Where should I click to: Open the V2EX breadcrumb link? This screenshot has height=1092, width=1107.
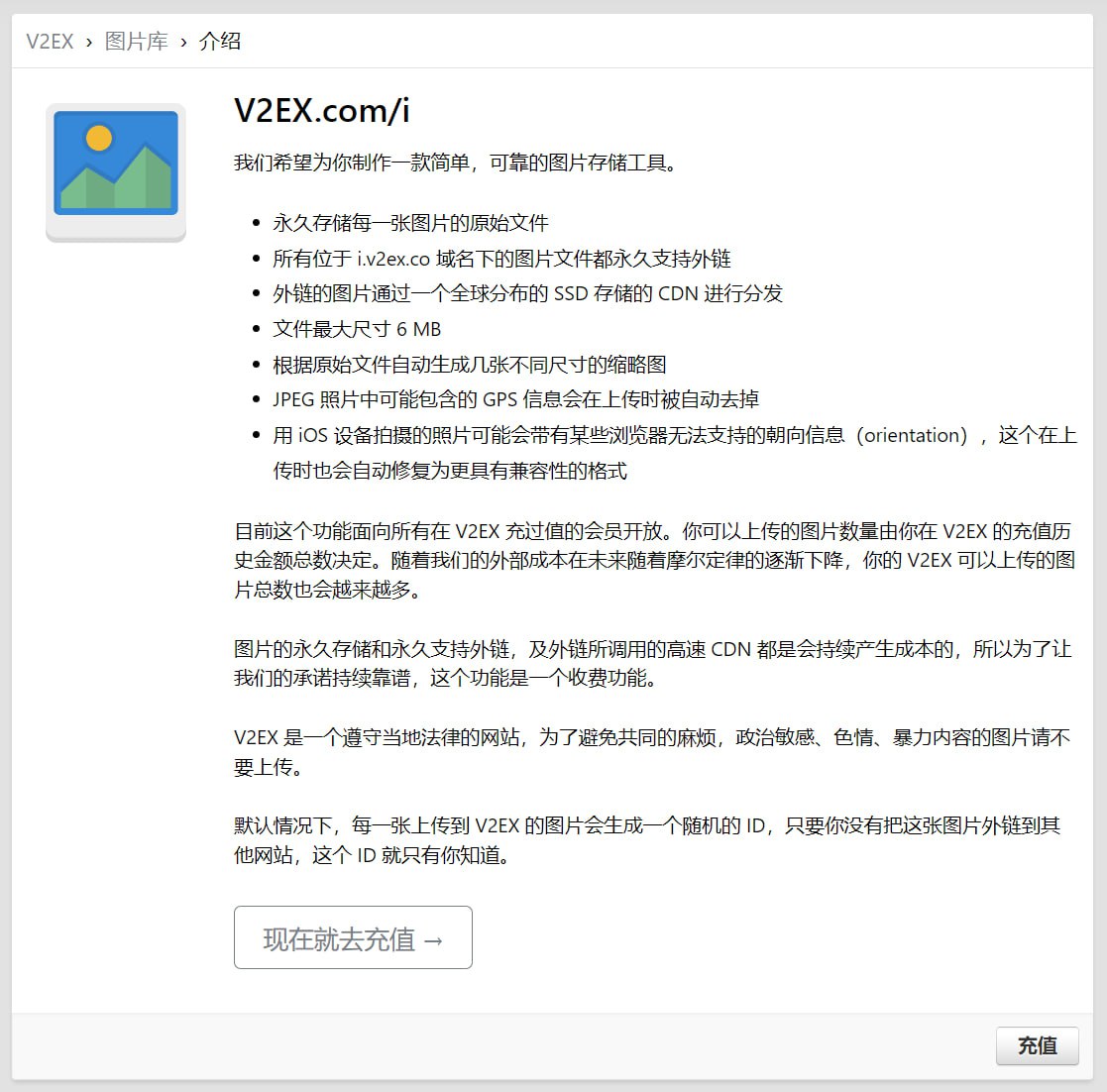50,42
